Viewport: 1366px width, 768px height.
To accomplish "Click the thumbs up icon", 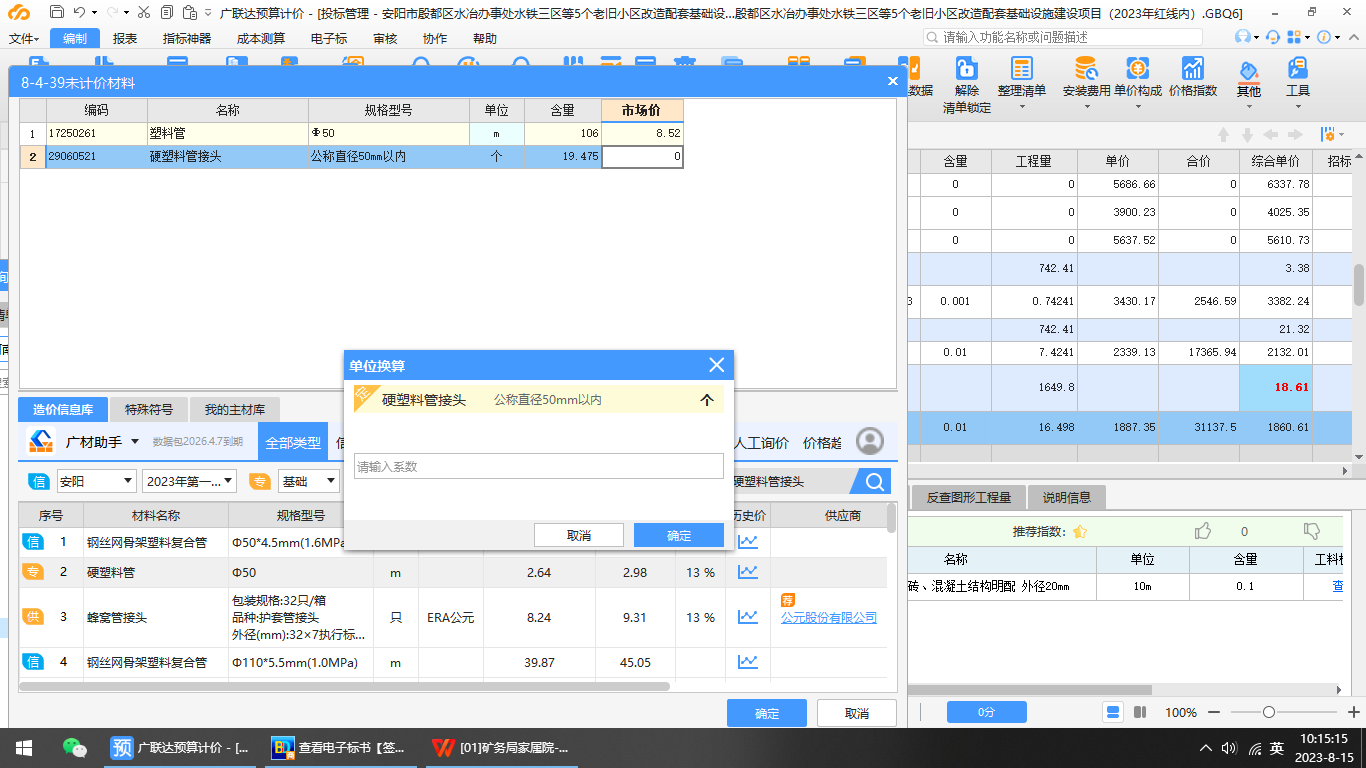I will [1204, 531].
